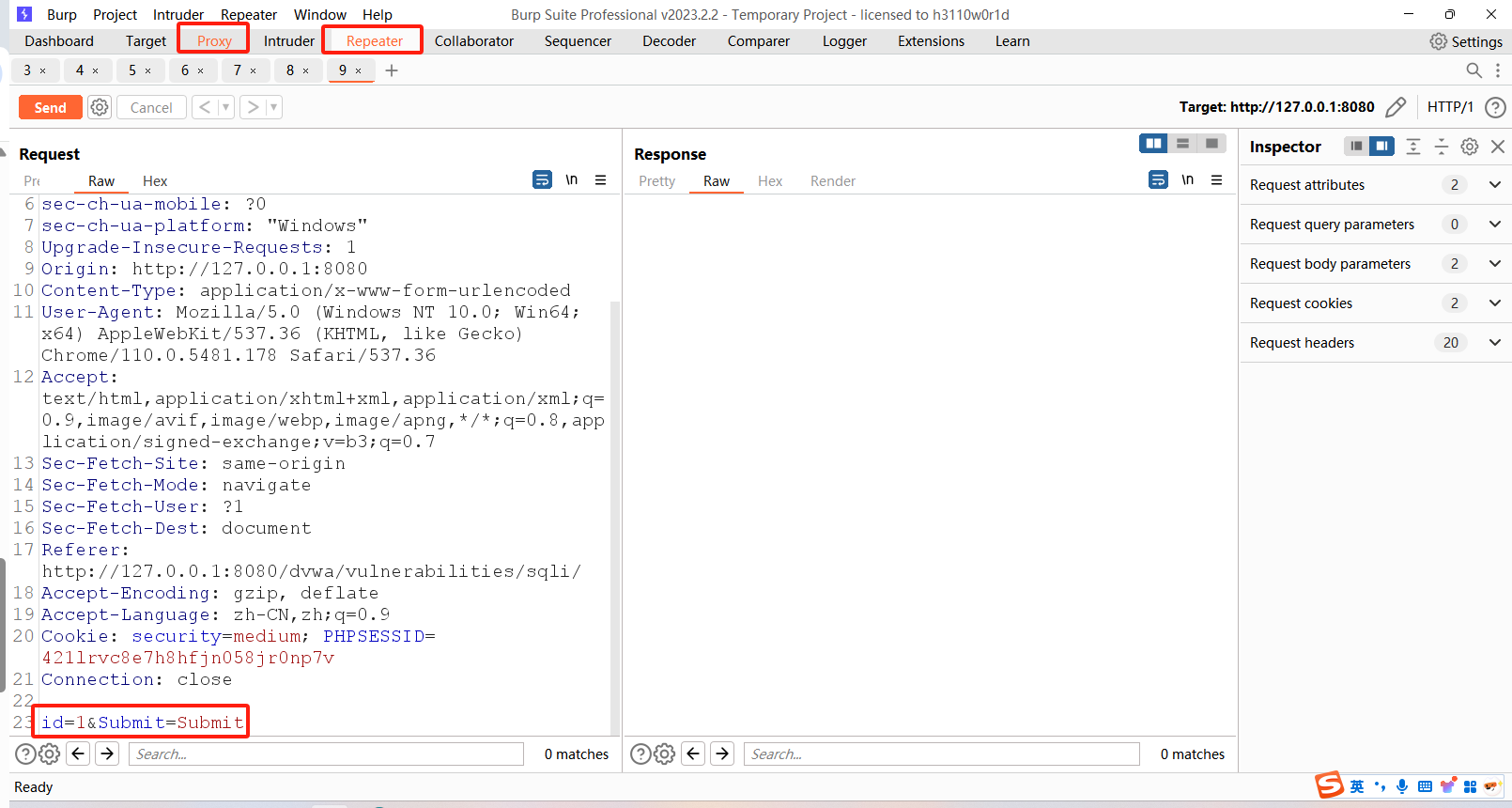Jump to previous match in Response search
Screen dimensions: 1512x808
tap(694, 754)
